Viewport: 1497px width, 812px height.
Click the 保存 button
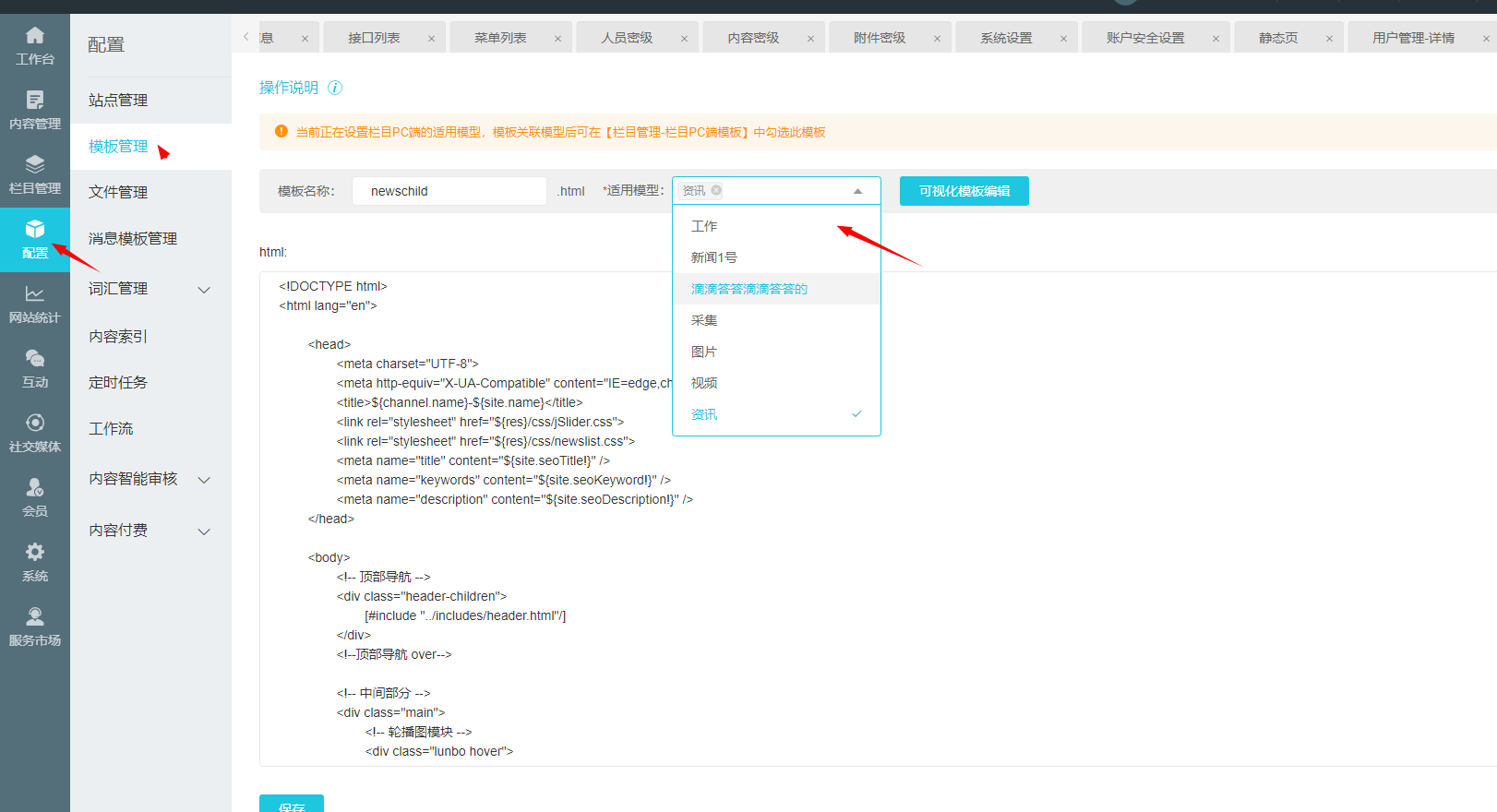coord(292,805)
